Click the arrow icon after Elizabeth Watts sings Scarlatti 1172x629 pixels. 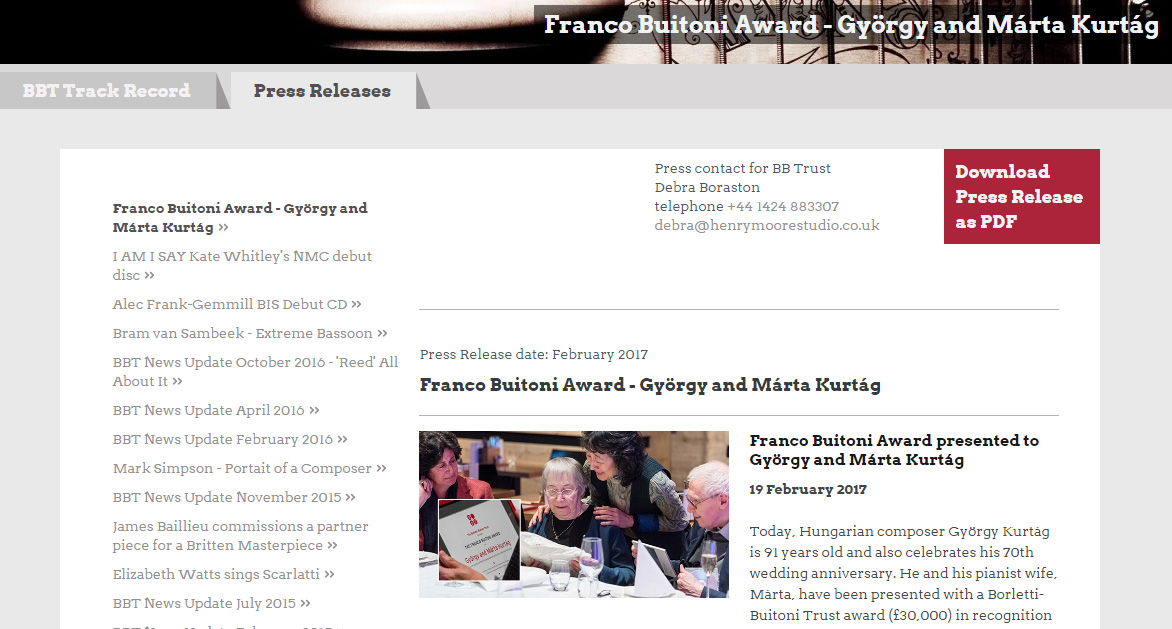click(329, 574)
